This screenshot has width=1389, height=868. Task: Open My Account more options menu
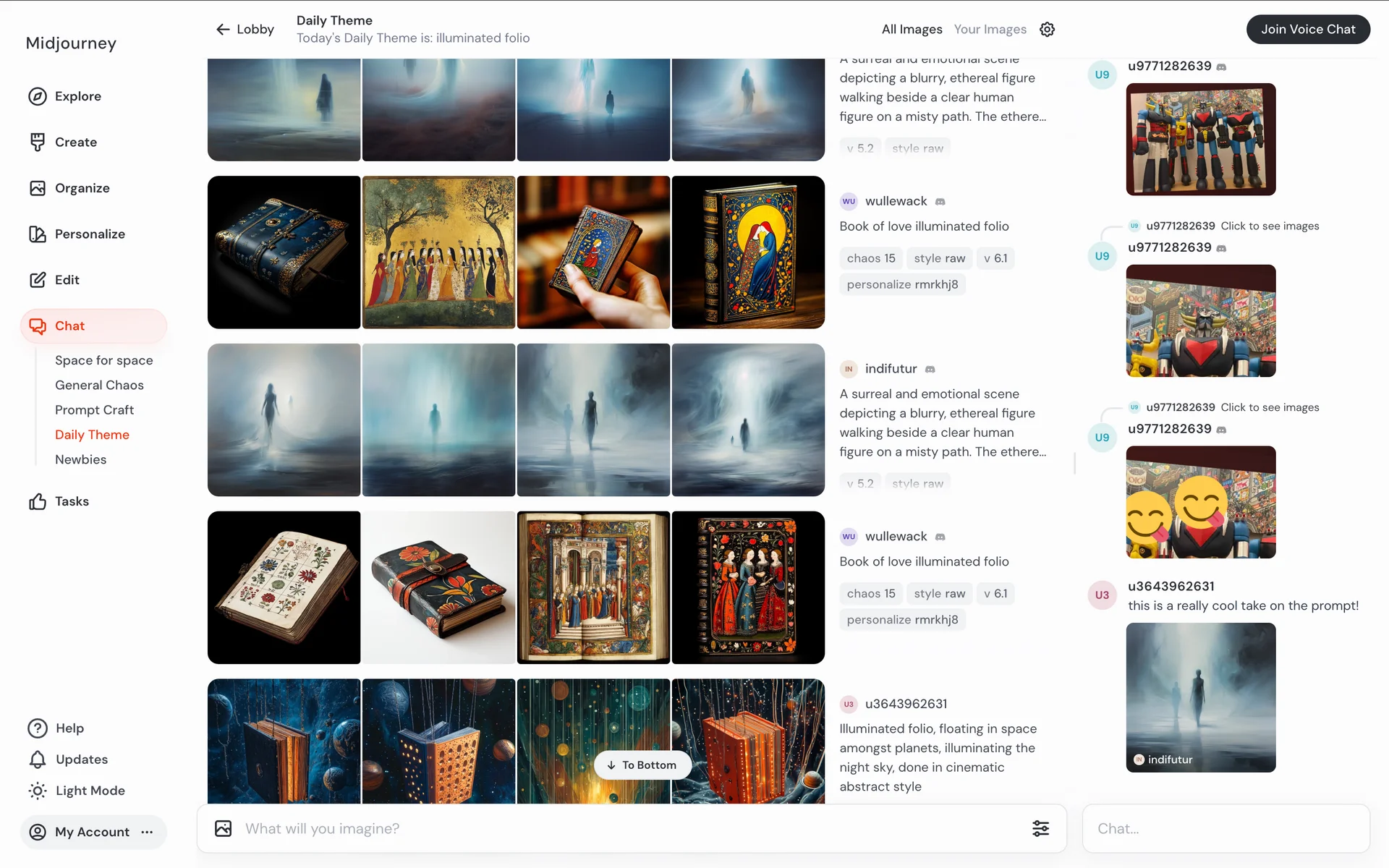147,832
